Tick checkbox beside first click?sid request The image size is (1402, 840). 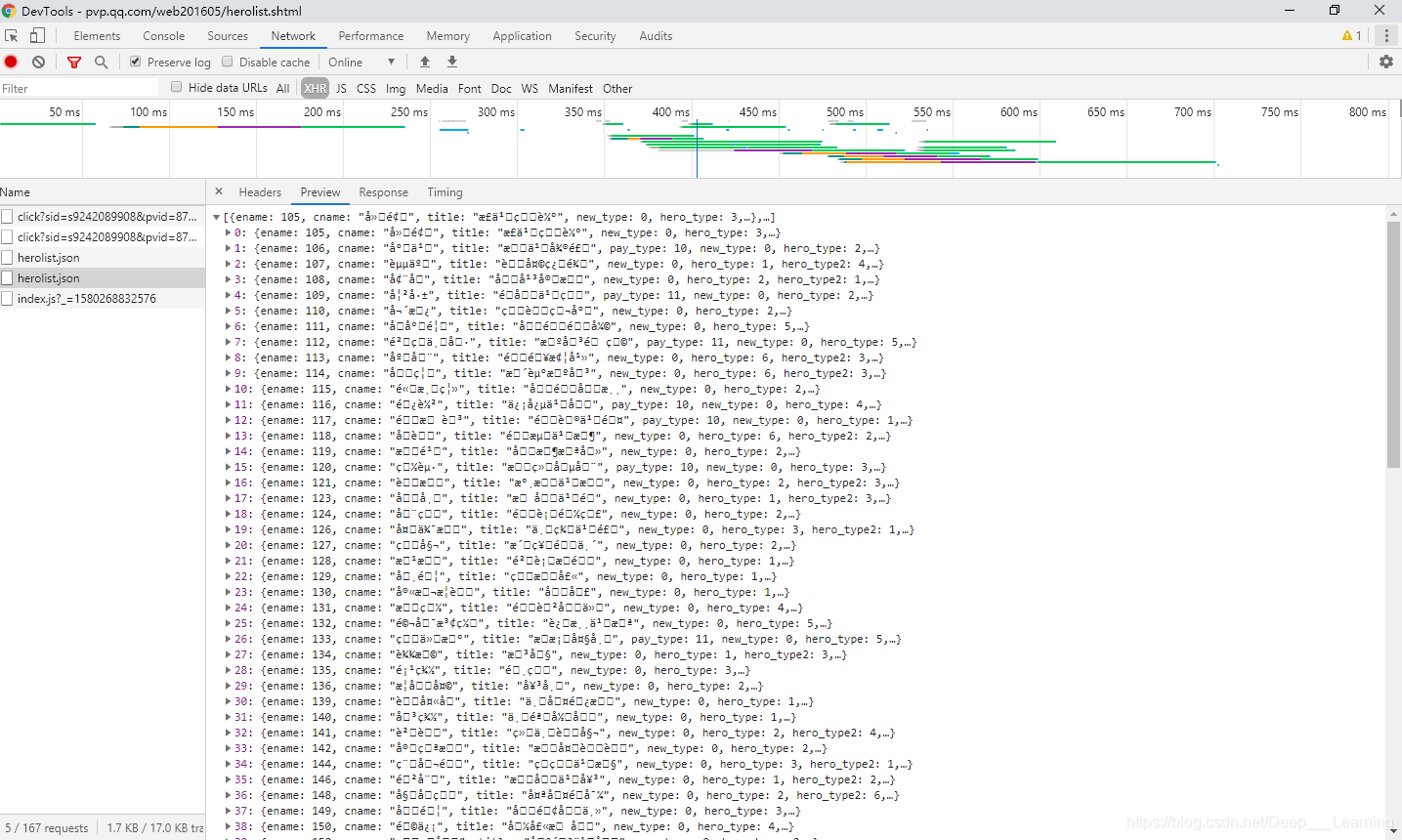pyautogui.click(x=8, y=217)
